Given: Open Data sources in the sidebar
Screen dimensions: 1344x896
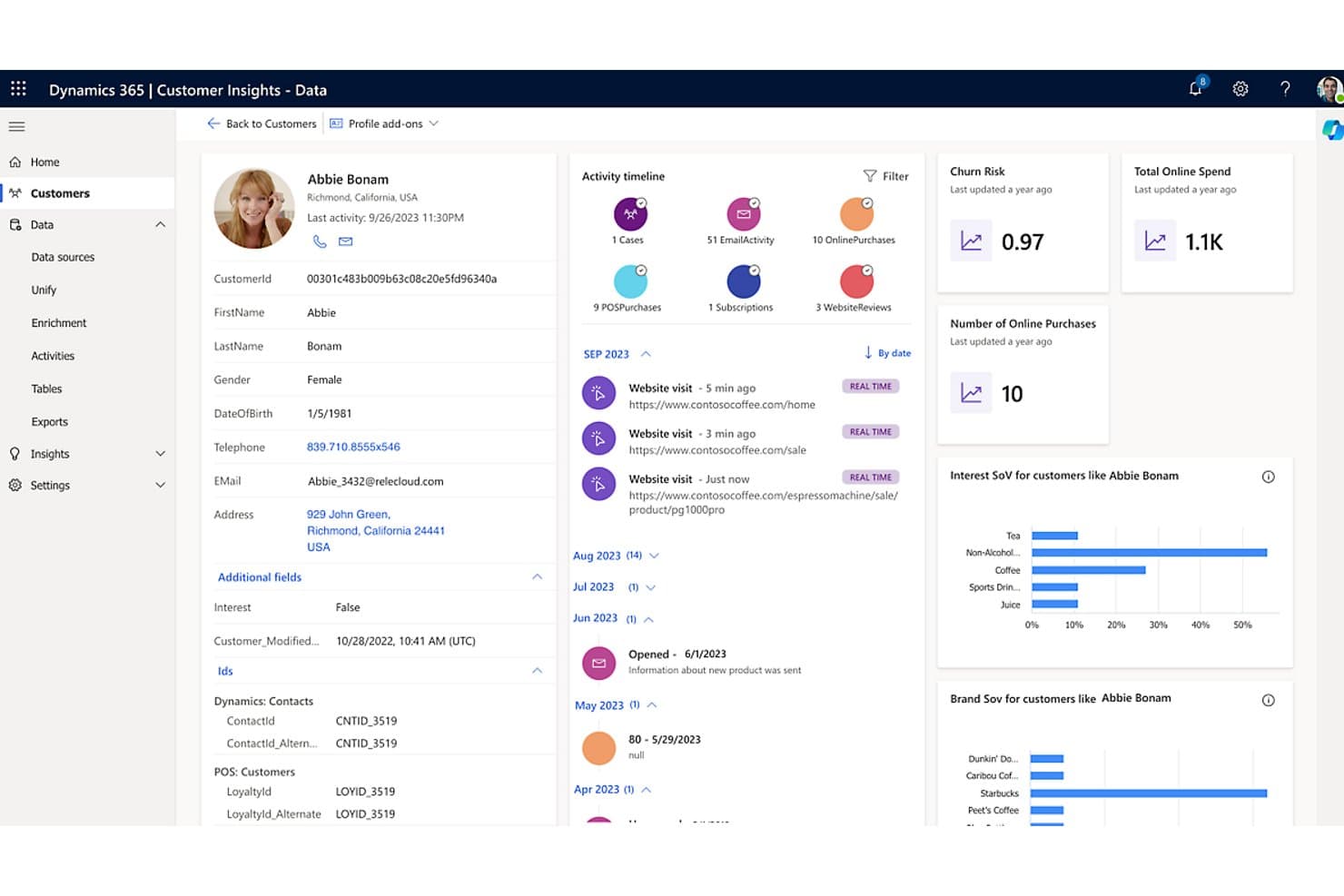Looking at the screenshot, I should click(63, 257).
